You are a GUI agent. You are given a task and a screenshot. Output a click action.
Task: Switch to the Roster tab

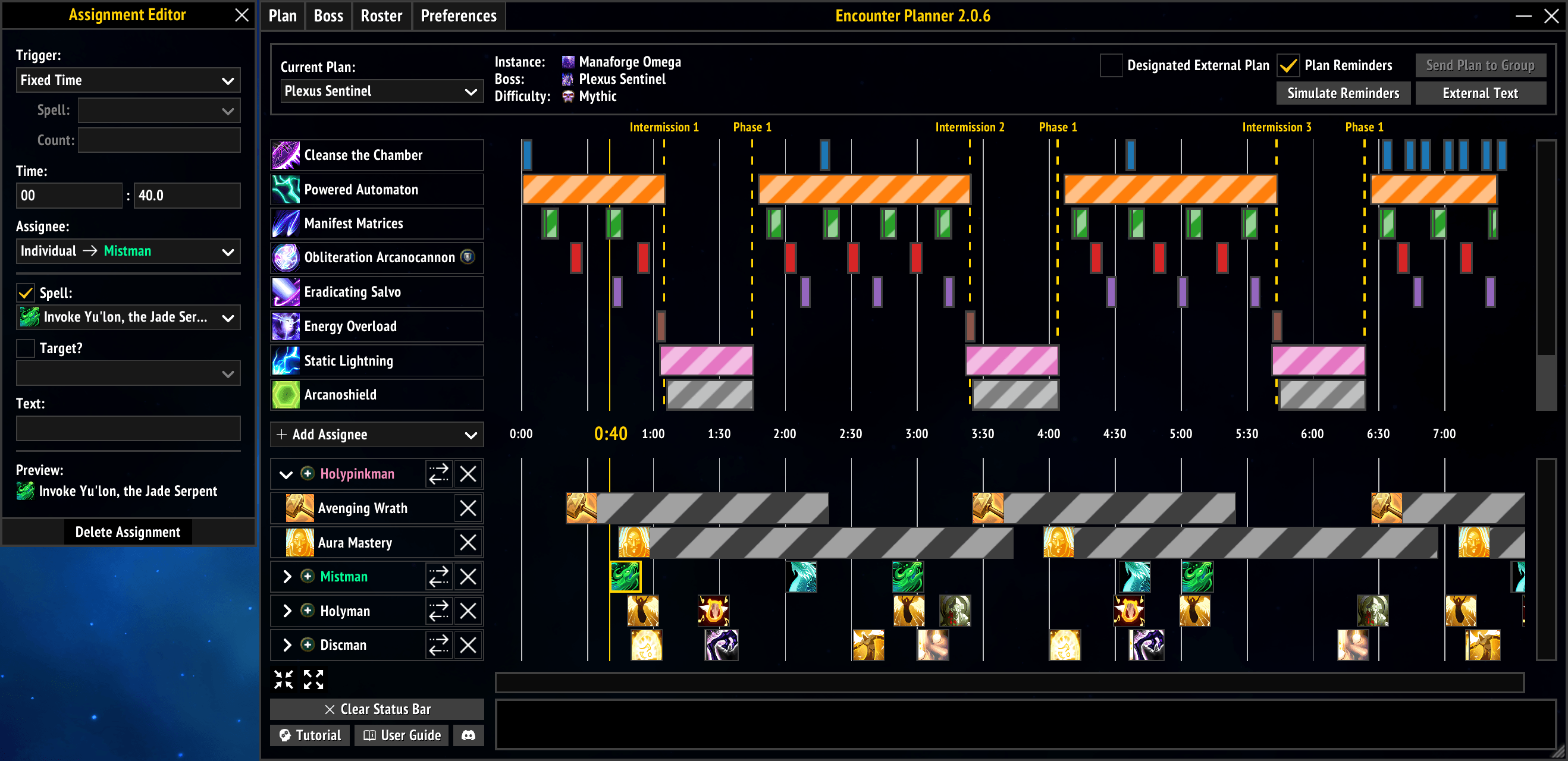pyautogui.click(x=382, y=16)
